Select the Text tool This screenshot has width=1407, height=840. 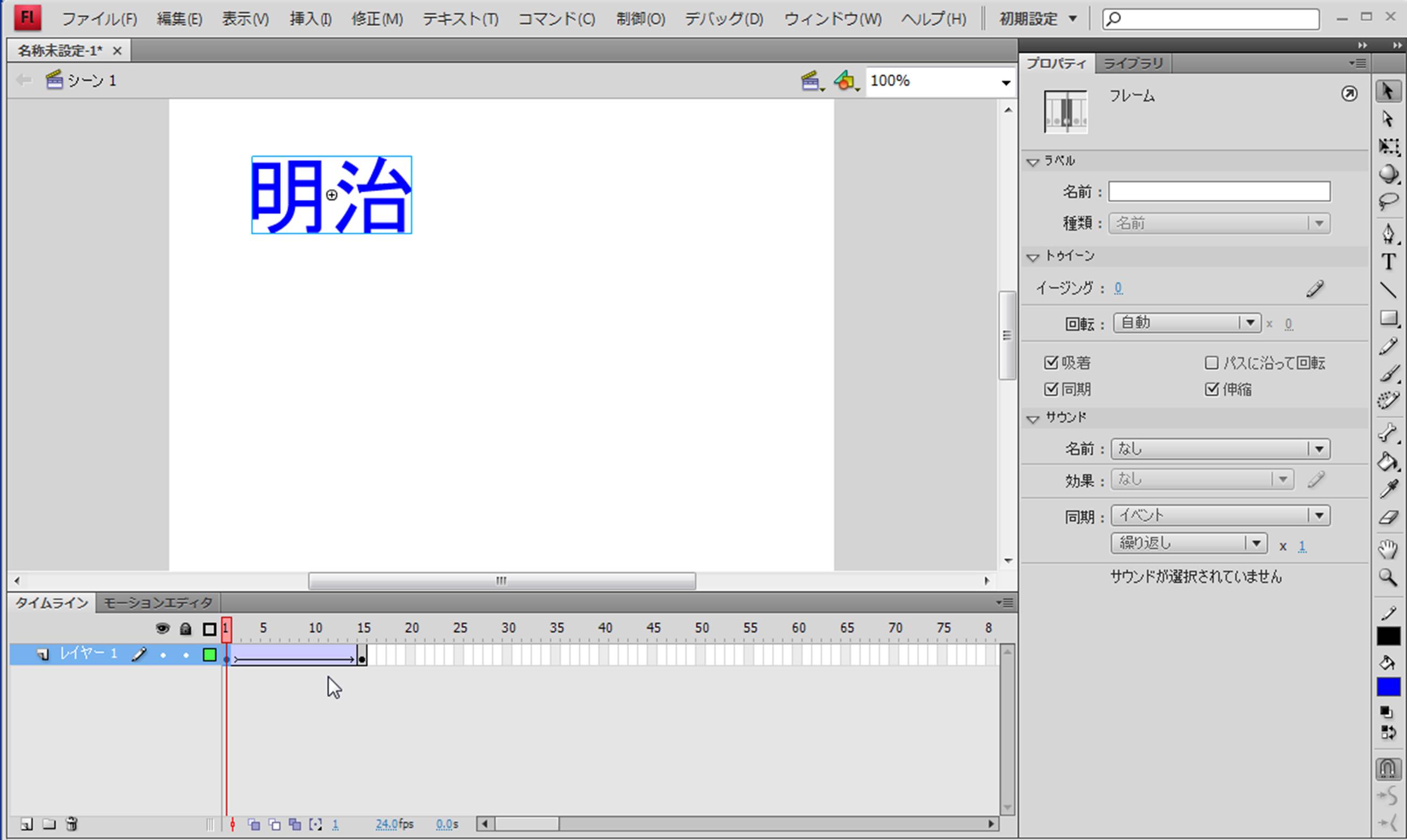click(x=1388, y=262)
